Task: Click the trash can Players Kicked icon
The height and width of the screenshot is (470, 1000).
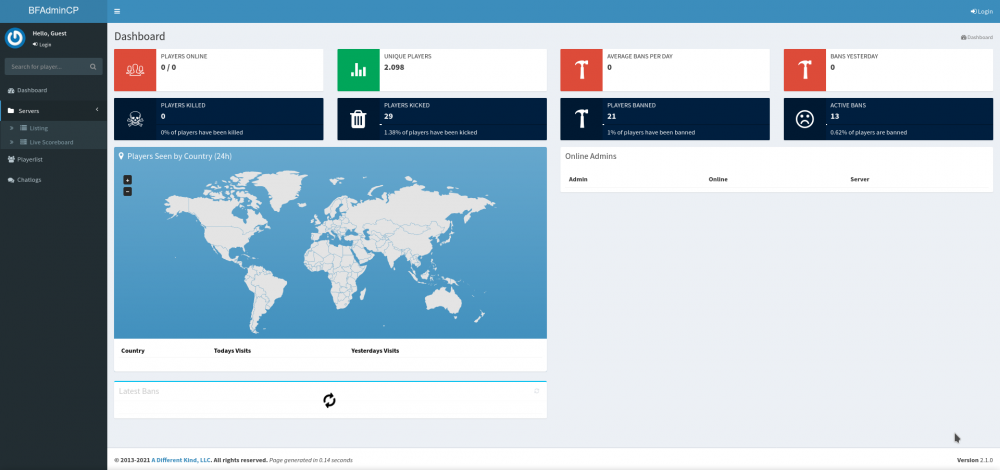Action: pyautogui.click(x=358, y=119)
